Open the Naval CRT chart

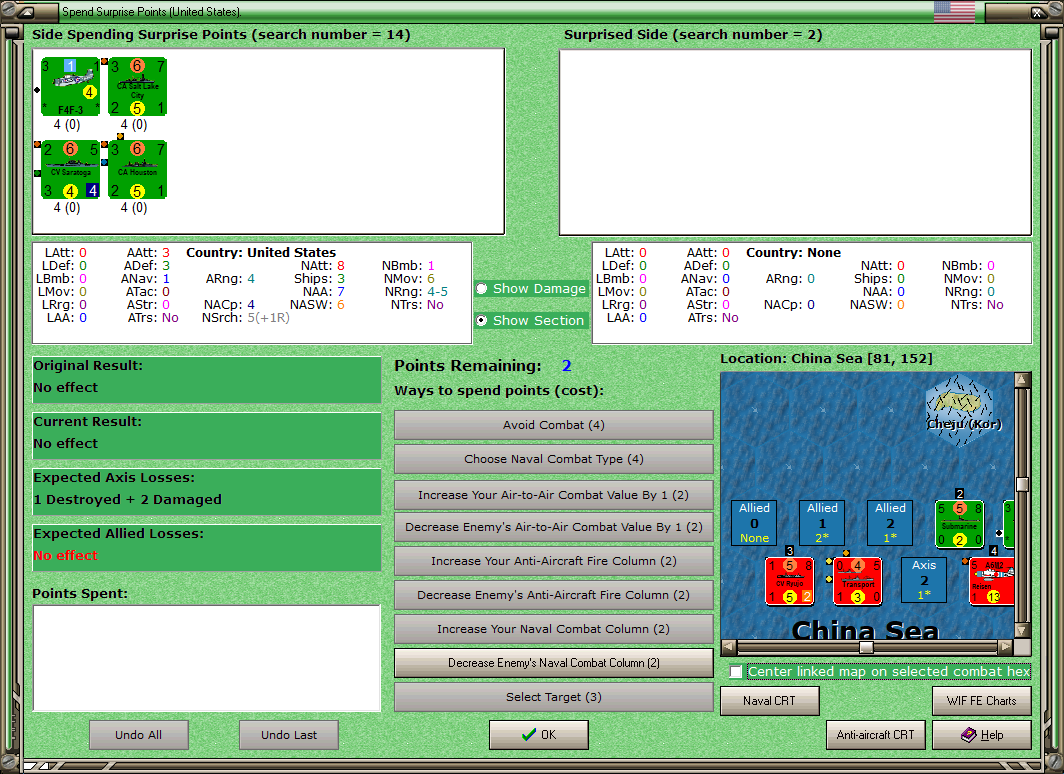pos(770,701)
